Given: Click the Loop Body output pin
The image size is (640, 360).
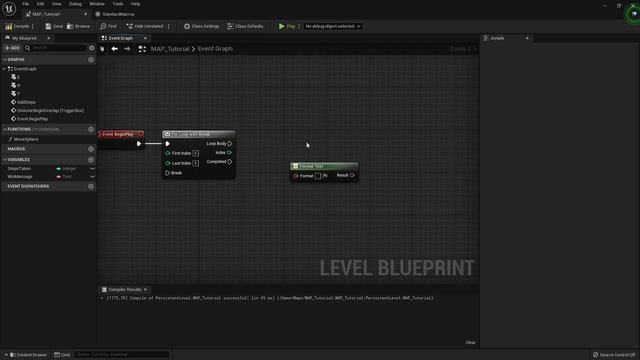Looking at the screenshot, I should point(230,144).
